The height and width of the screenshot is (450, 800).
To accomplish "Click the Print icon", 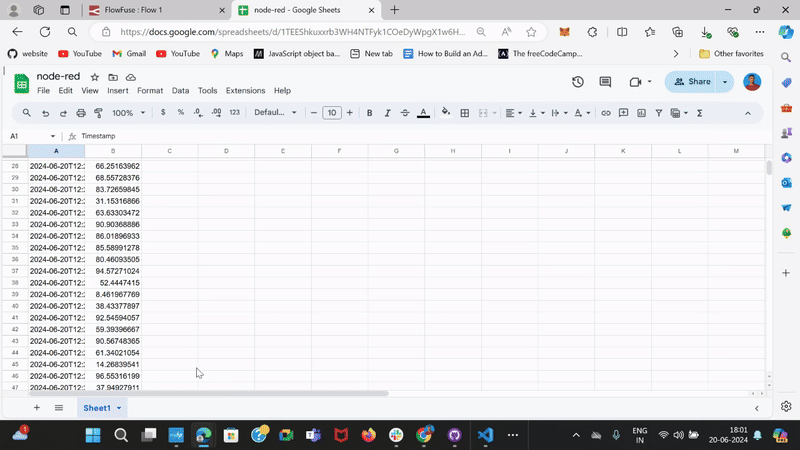I will 82,113.
